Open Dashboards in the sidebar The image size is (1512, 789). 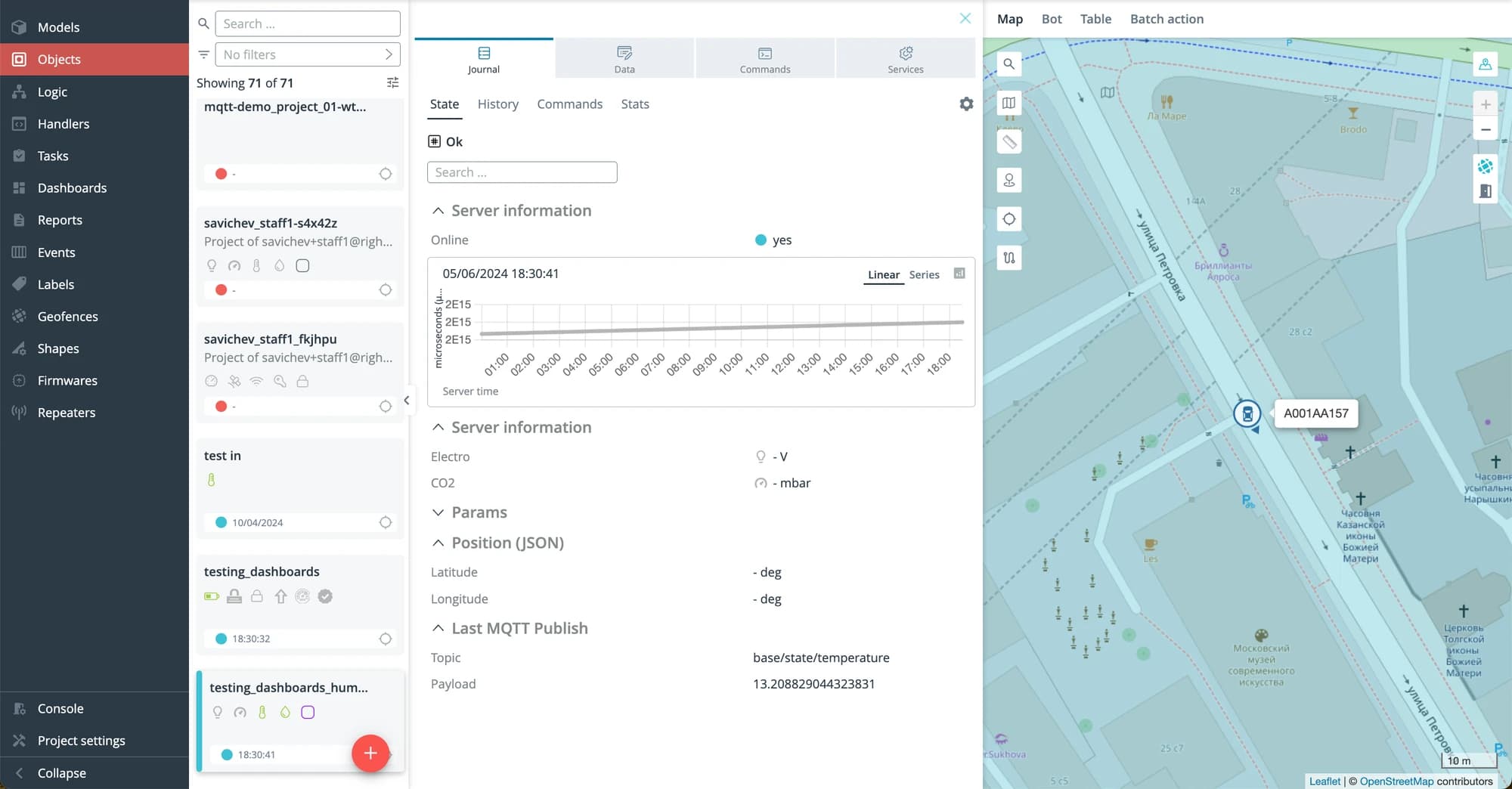pyautogui.click(x=72, y=188)
